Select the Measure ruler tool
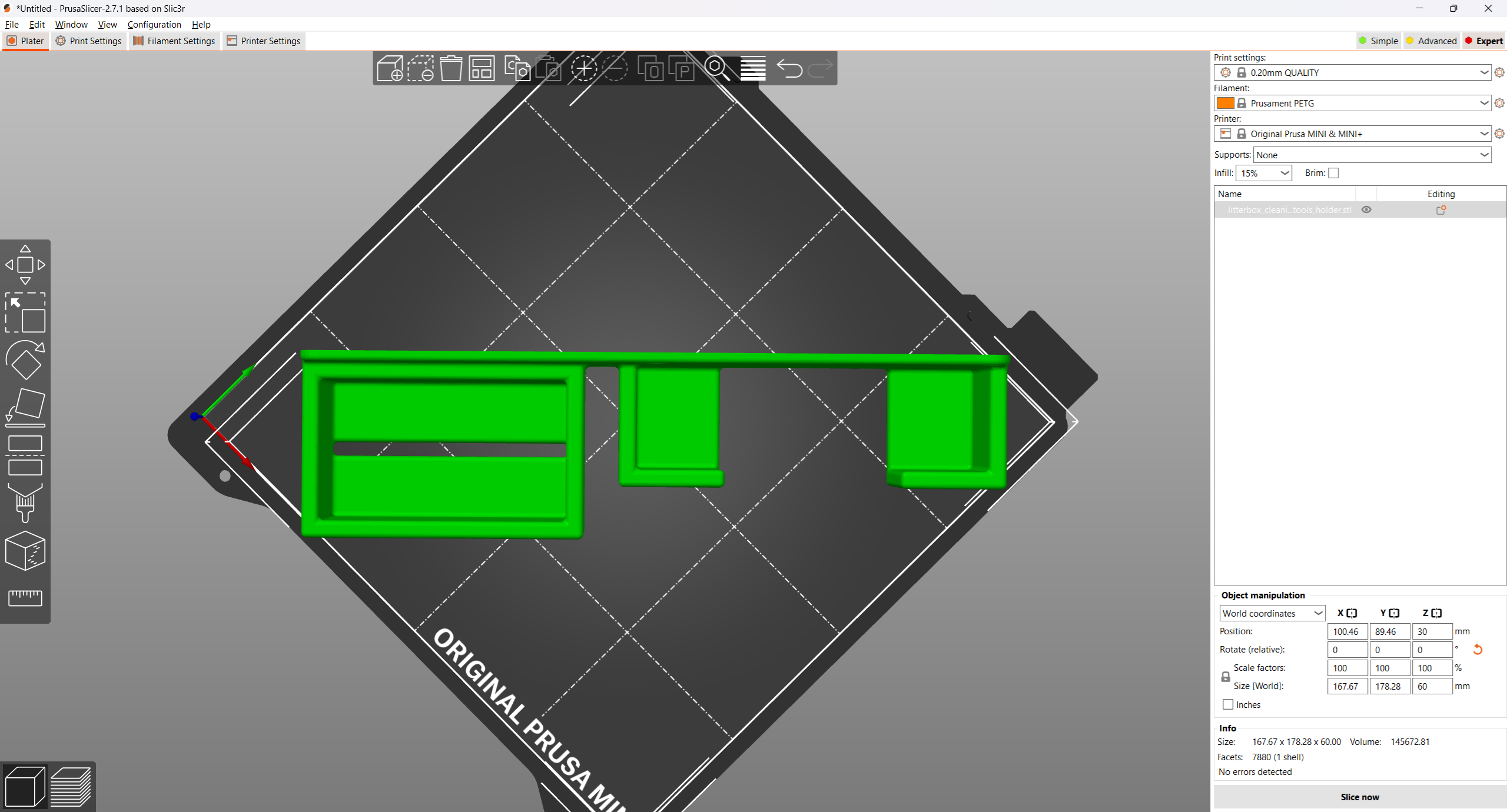The width and height of the screenshot is (1507, 812). click(25, 598)
